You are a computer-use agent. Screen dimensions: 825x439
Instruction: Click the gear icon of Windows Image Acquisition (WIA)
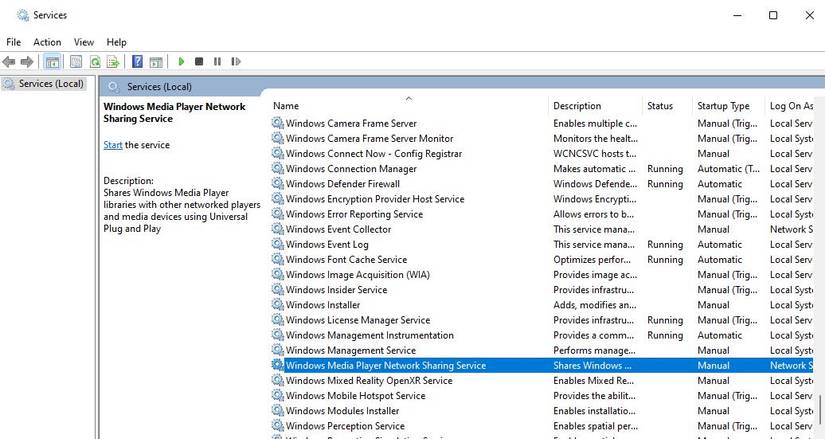277,274
